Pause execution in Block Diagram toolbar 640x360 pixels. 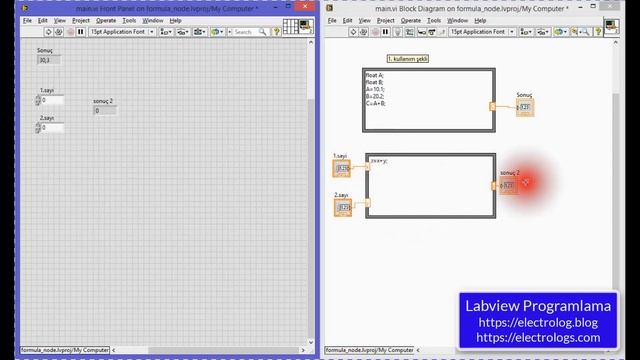(385, 32)
